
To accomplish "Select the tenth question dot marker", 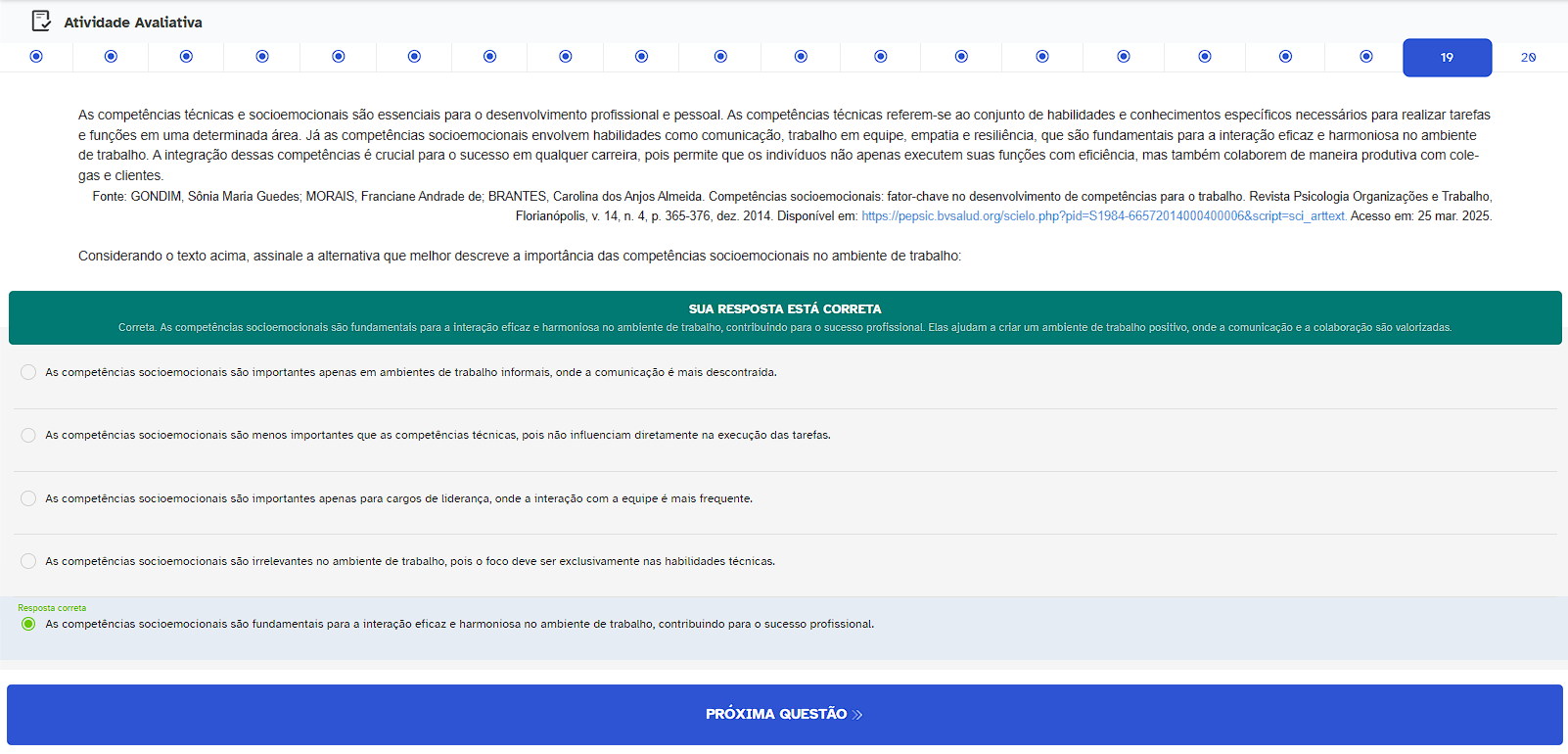I will point(720,57).
